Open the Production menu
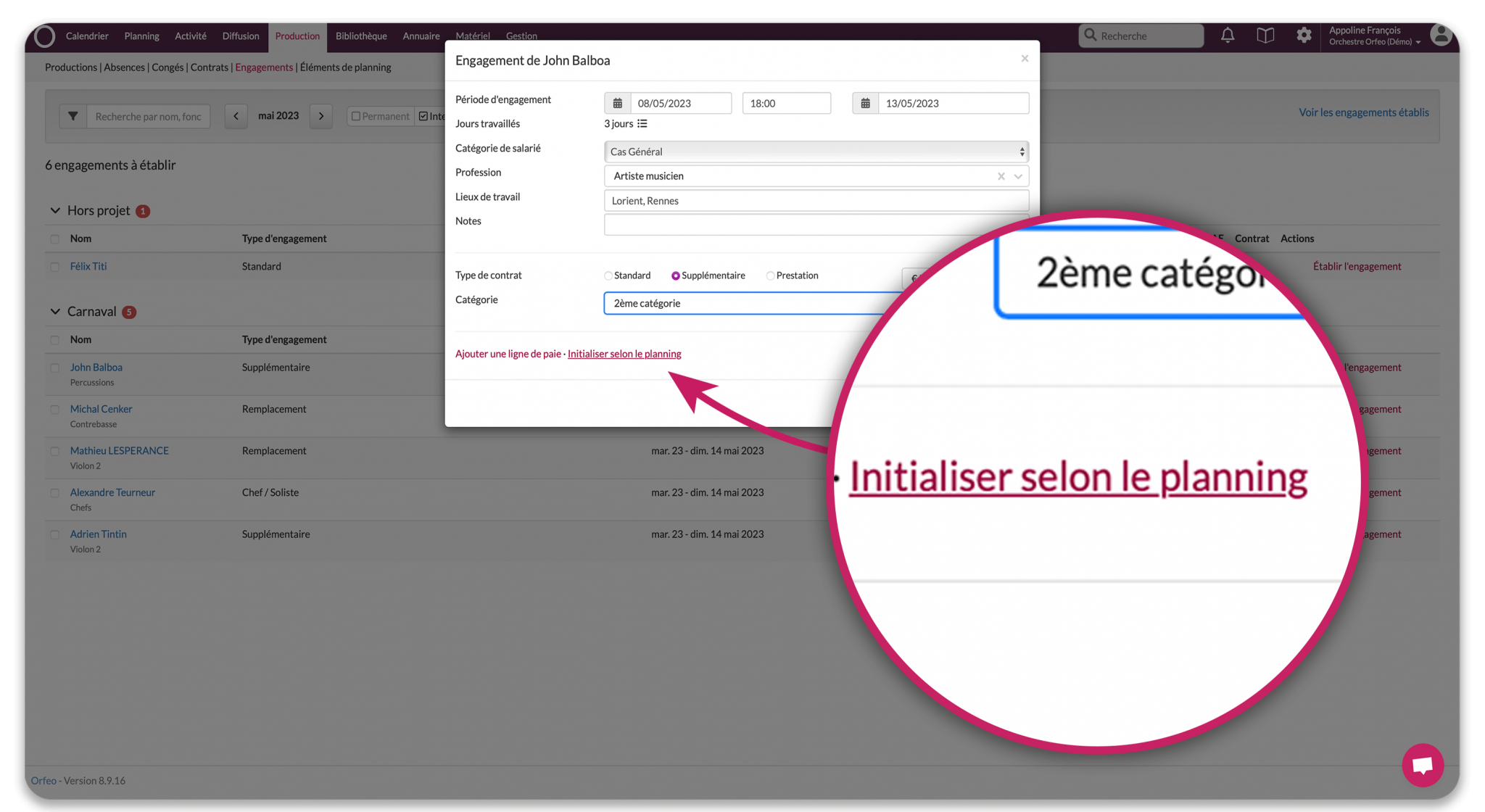The height and width of the screenshot is (812, 1485). 297,36
